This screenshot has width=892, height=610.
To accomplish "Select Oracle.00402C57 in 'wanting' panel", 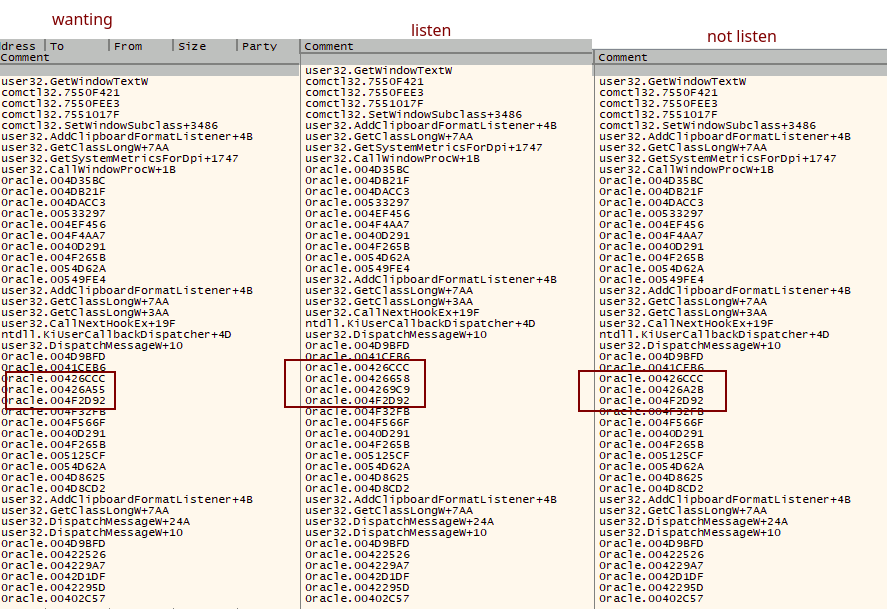I will coord(53,599).
